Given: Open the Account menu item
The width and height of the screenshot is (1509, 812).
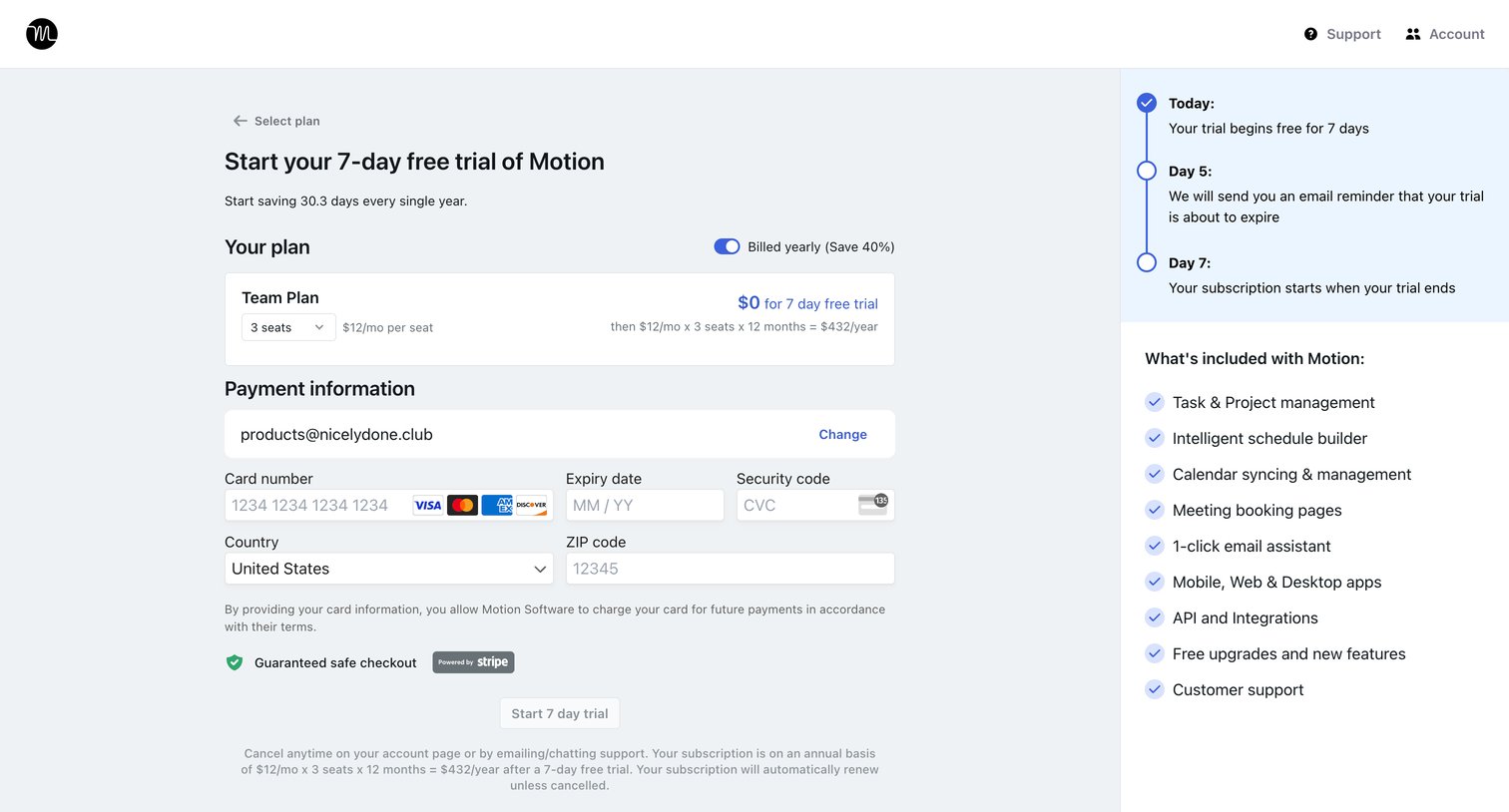Looking at the screenshot, I should 1445,34.
